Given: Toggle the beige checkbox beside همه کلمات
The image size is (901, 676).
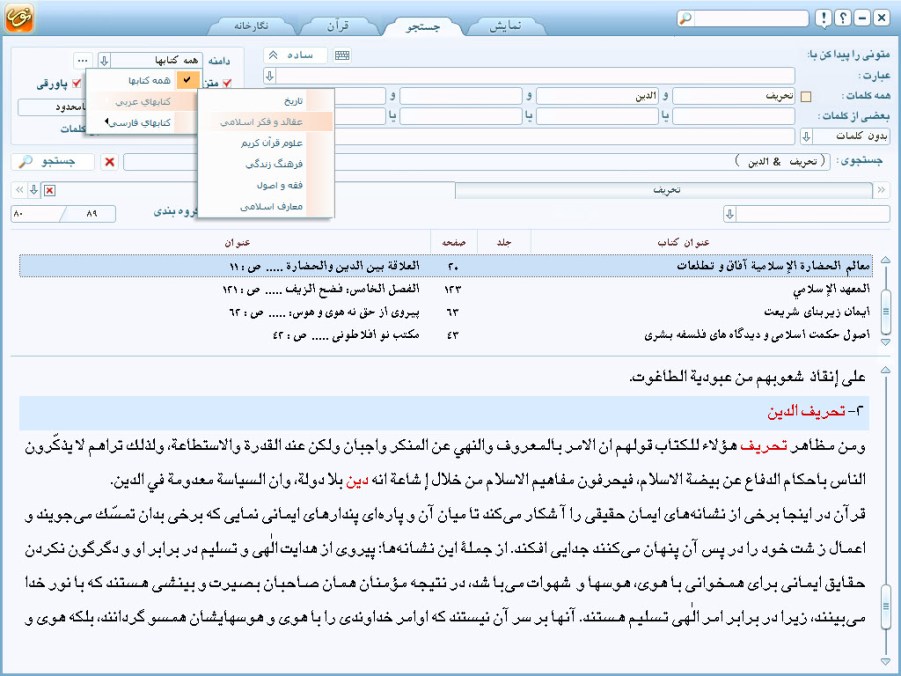Looking at the screenshot, I should [x=806, y=97].
